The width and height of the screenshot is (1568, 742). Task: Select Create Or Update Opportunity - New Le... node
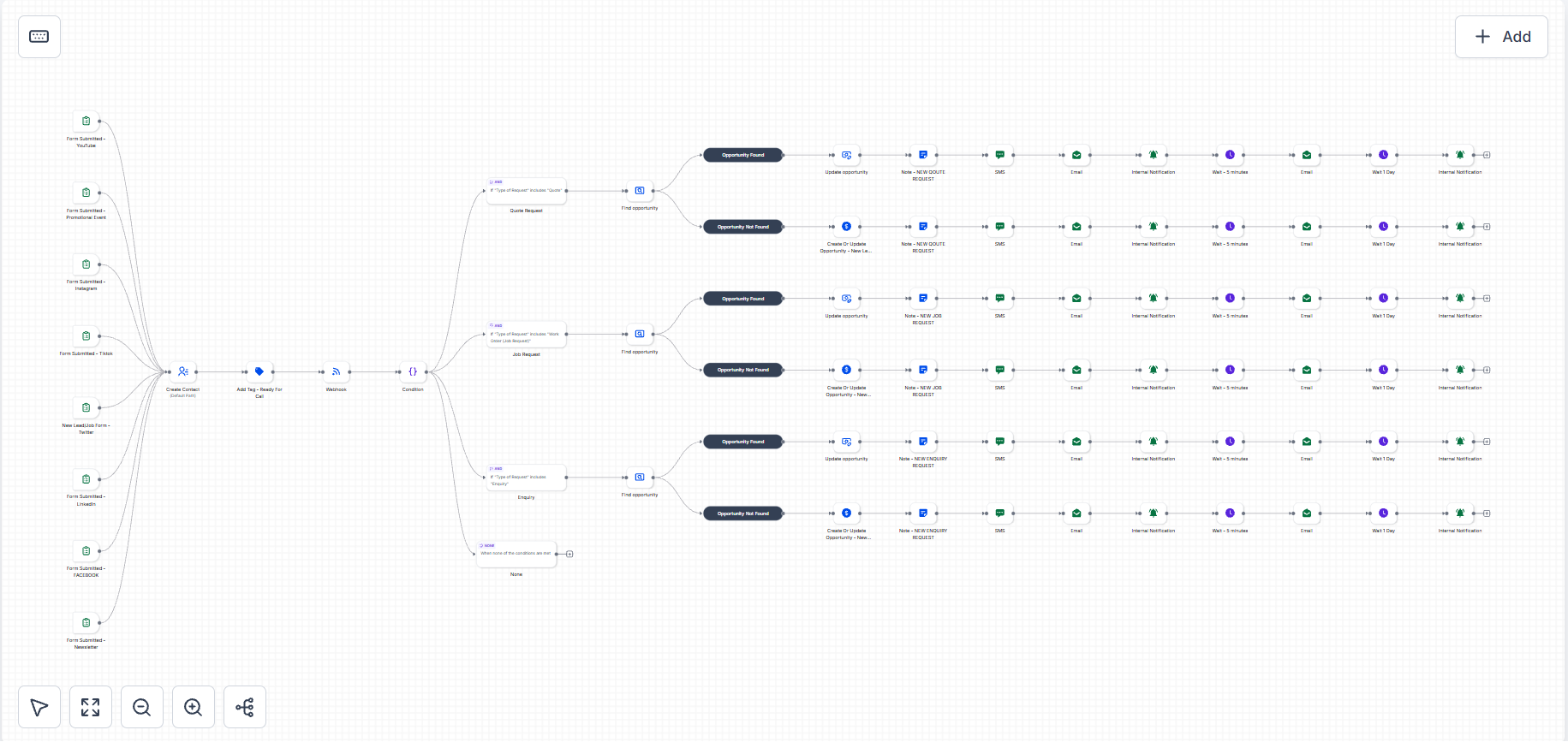[847, 227]
